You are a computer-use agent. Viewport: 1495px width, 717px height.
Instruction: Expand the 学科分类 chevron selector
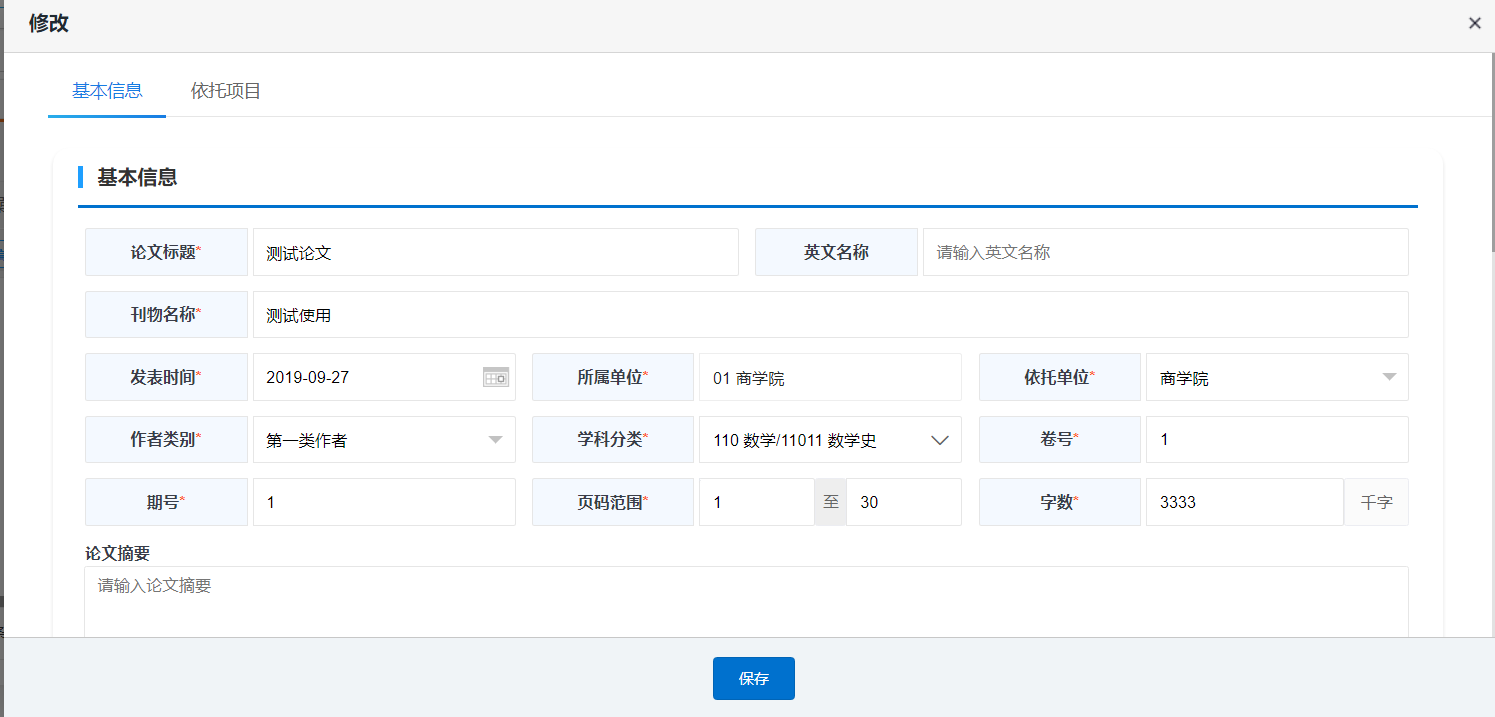pyautogui.click(x=940, y=440)
